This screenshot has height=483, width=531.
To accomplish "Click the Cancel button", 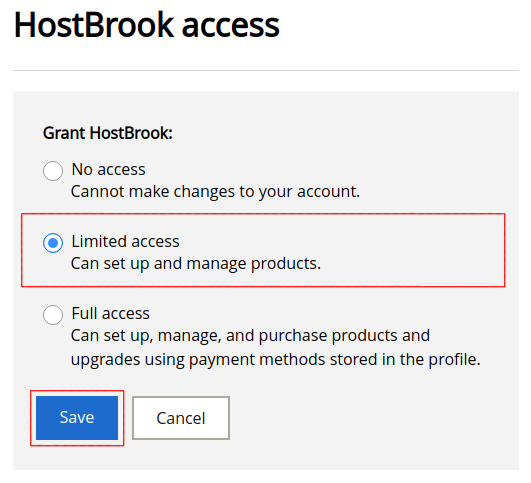I will [x=181, y=418].
